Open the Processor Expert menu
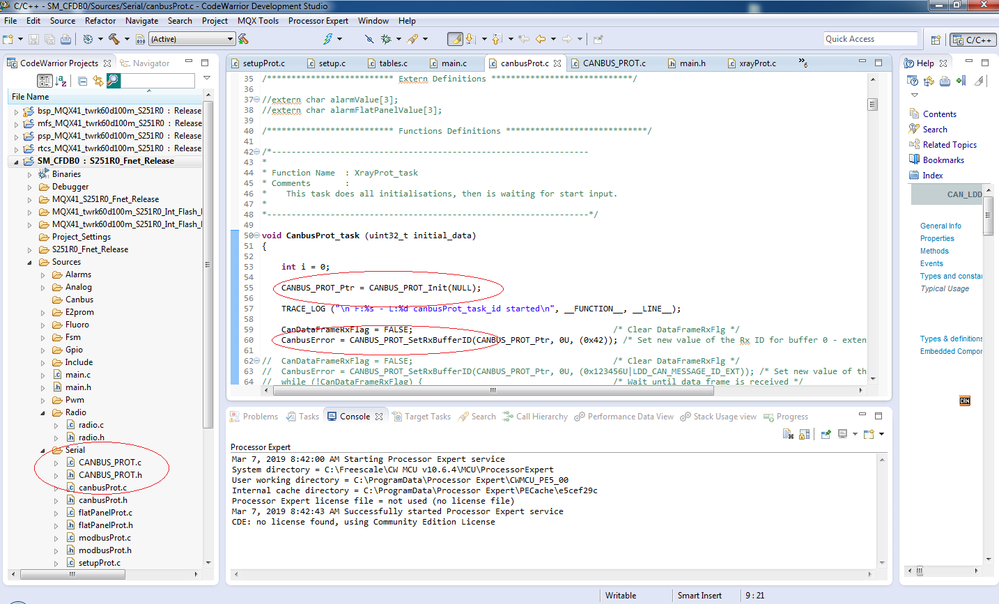This screenshot has height=604, width=999. tap(318, 20)
